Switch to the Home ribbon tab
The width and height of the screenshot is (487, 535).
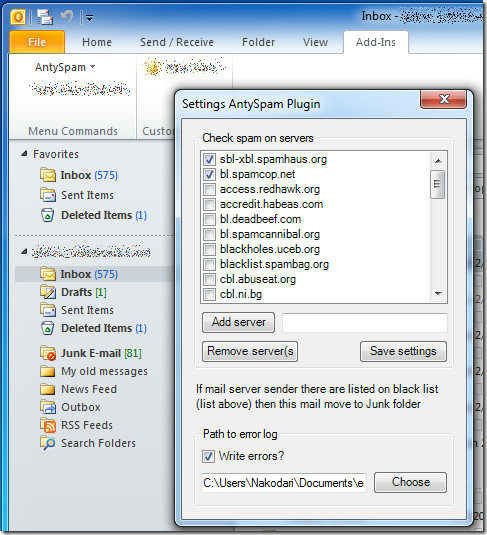coord(97,42)
